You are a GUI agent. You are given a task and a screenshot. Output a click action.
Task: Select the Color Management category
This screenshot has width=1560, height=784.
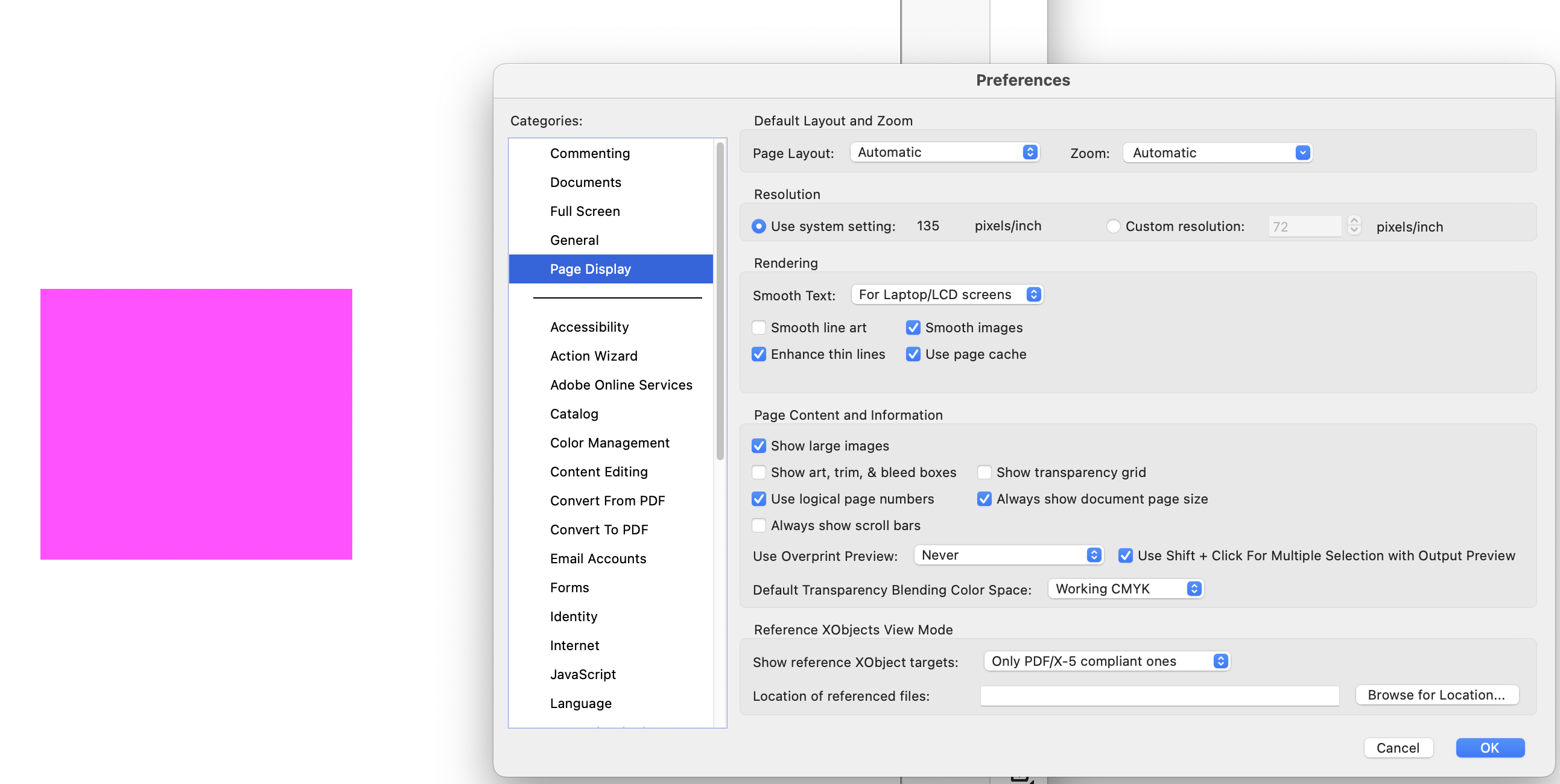click(610, 442)
